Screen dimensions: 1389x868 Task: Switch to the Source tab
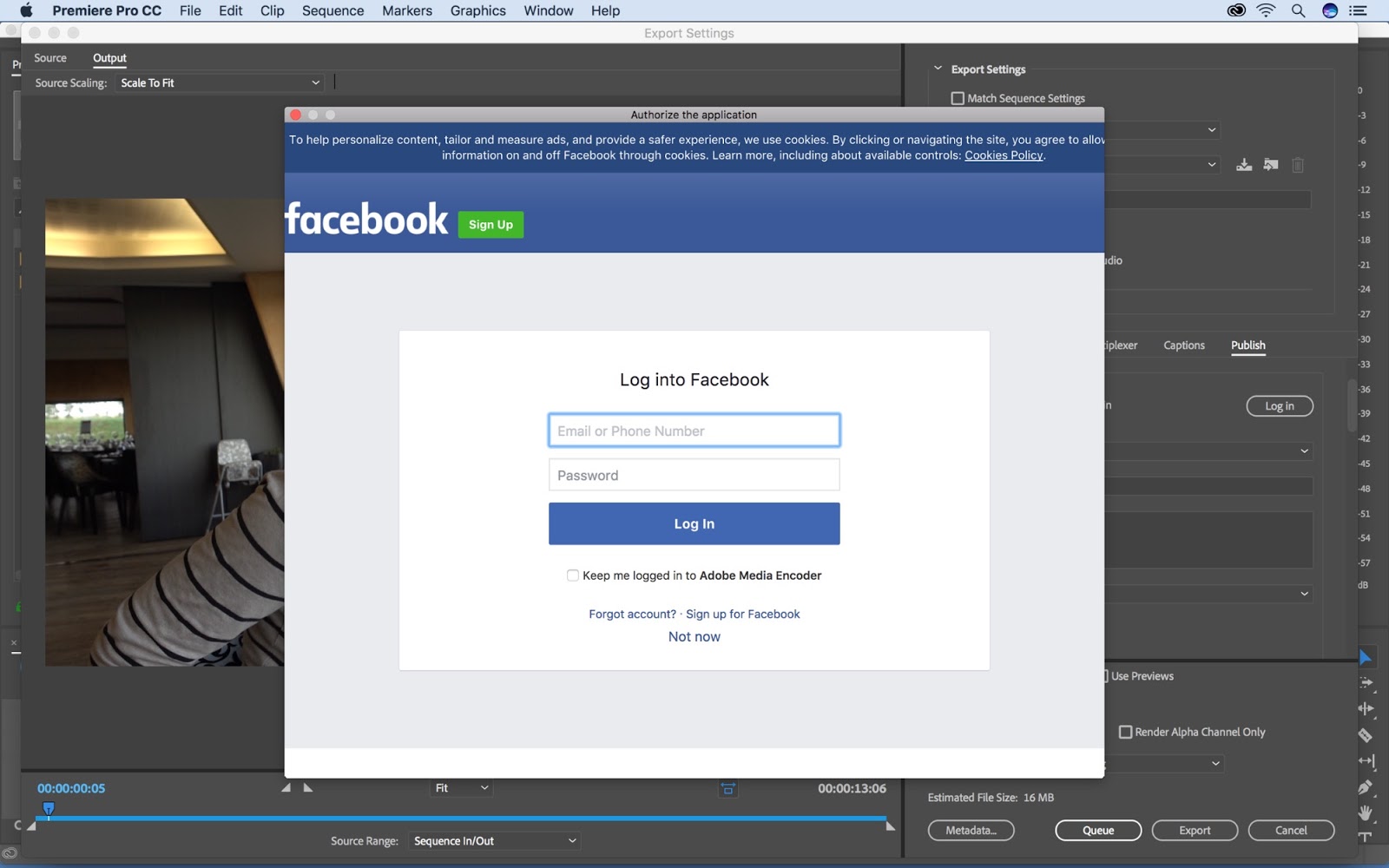click(x=50, y=57)
